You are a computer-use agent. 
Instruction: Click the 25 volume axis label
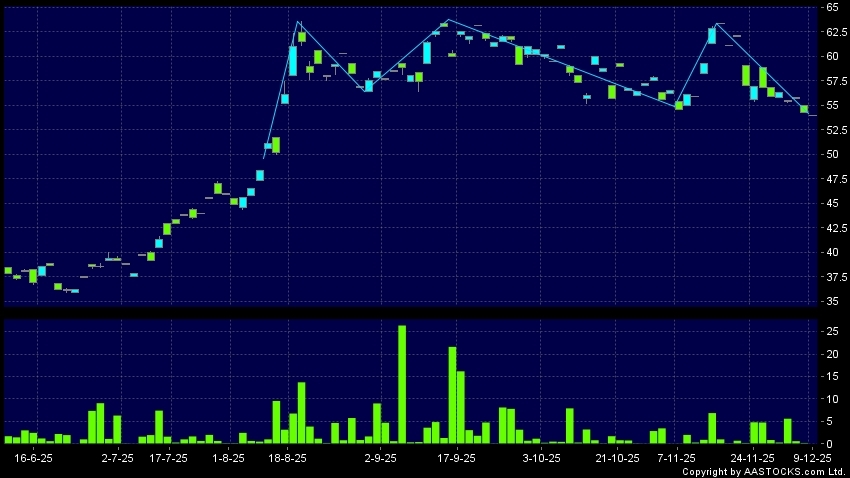[831, 331]
